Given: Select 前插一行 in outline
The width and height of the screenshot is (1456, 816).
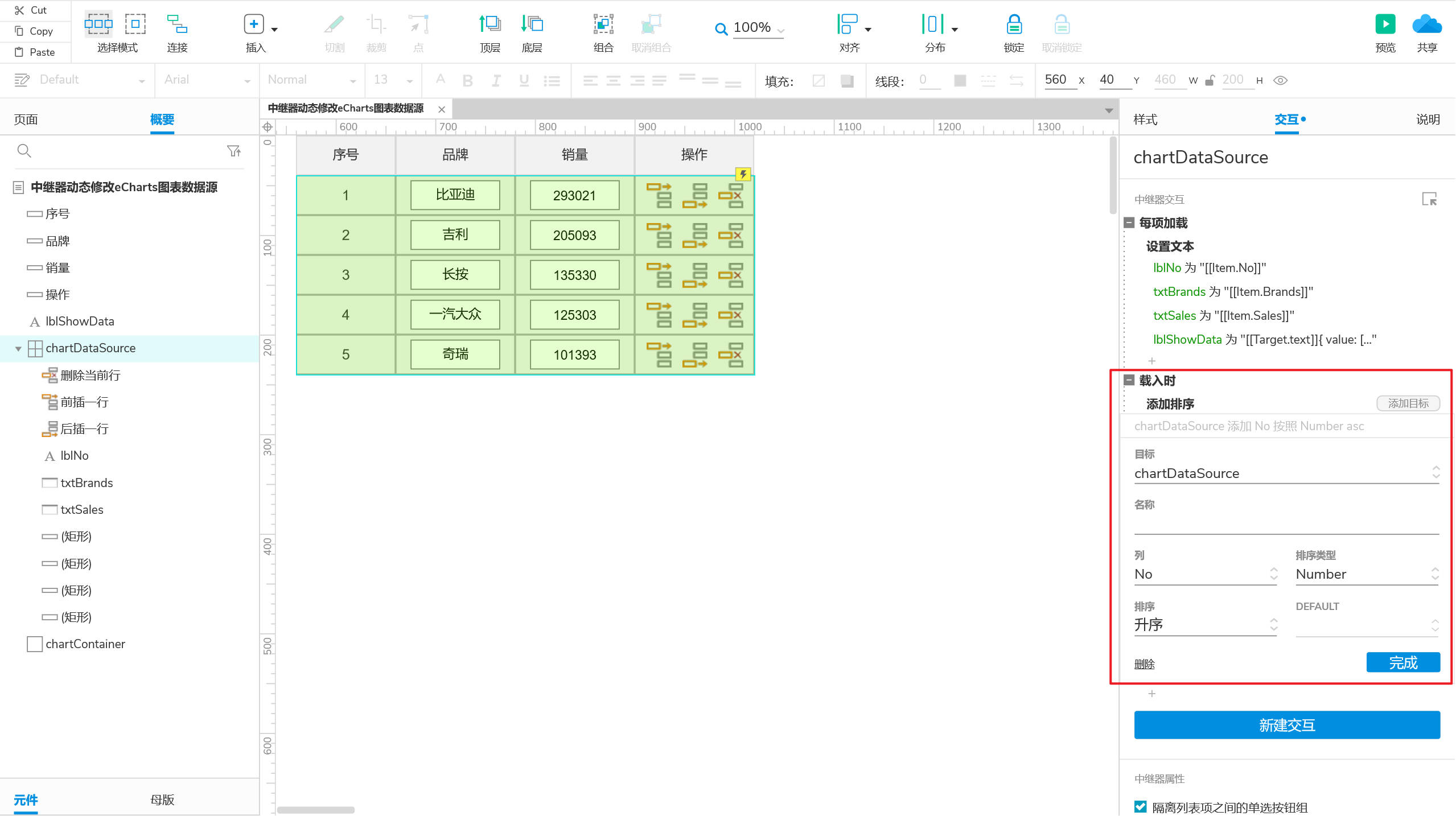Looking at the screenshot, I should tap(84, 402).
